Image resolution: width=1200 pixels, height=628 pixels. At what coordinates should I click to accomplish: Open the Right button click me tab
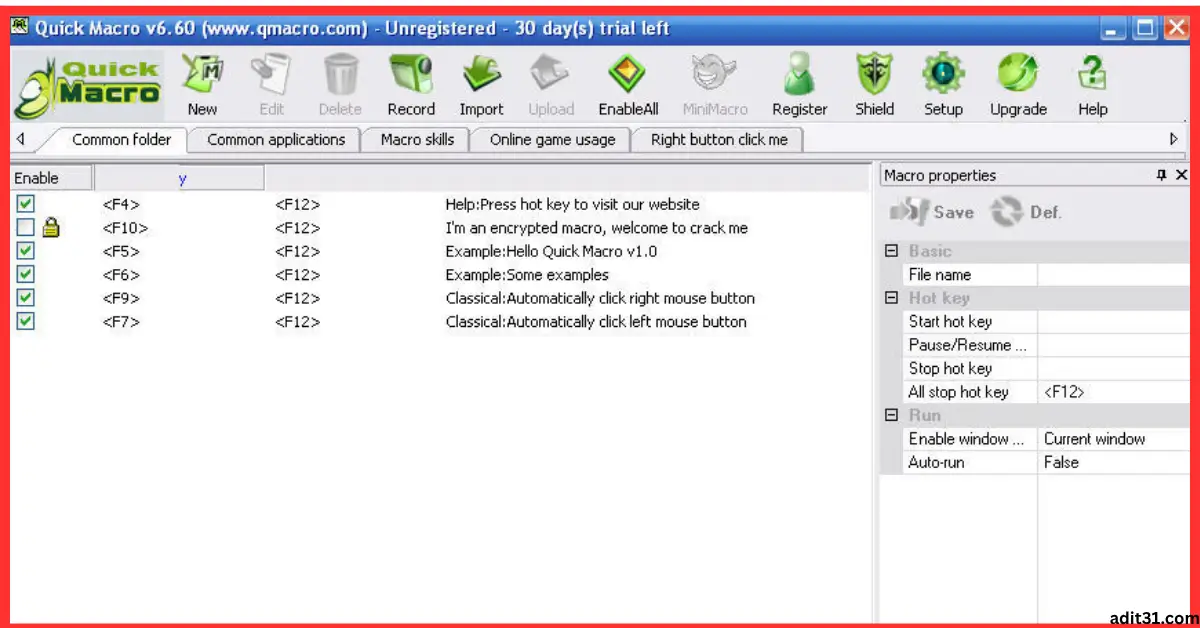tap(719, 140)
